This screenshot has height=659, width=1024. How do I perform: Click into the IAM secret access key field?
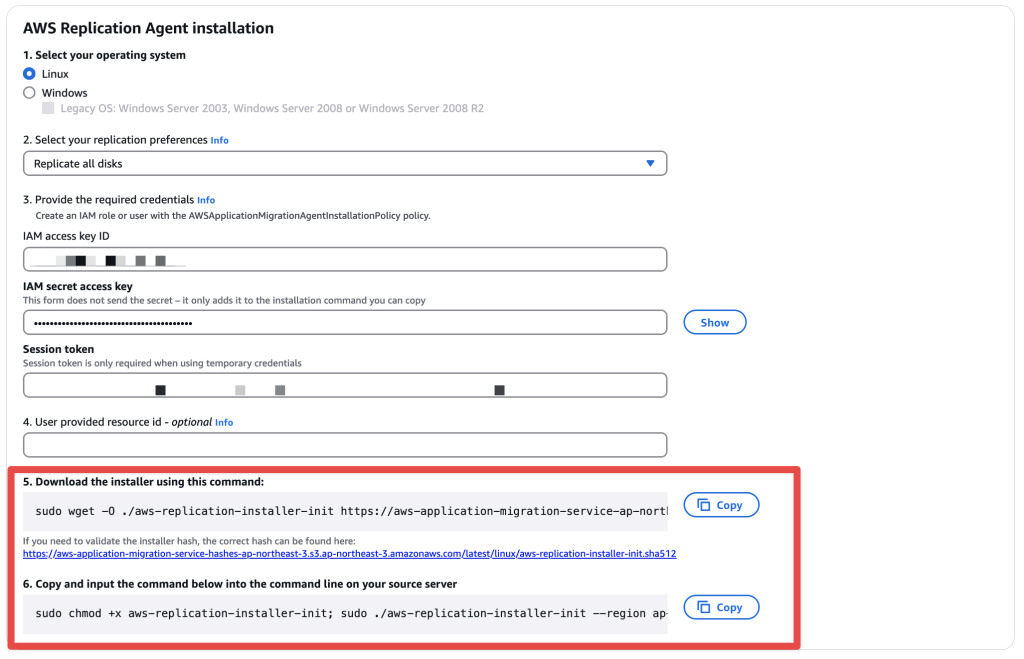[x=345, y=323]
